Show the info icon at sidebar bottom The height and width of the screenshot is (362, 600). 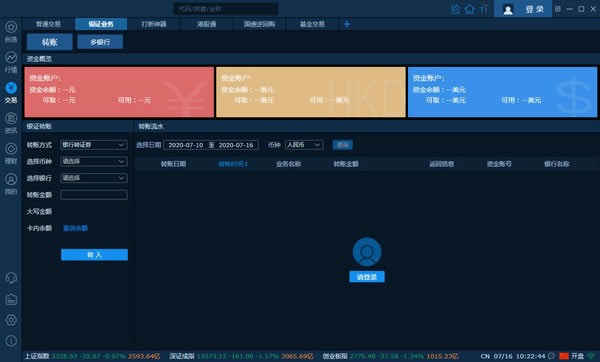[11, 341]
